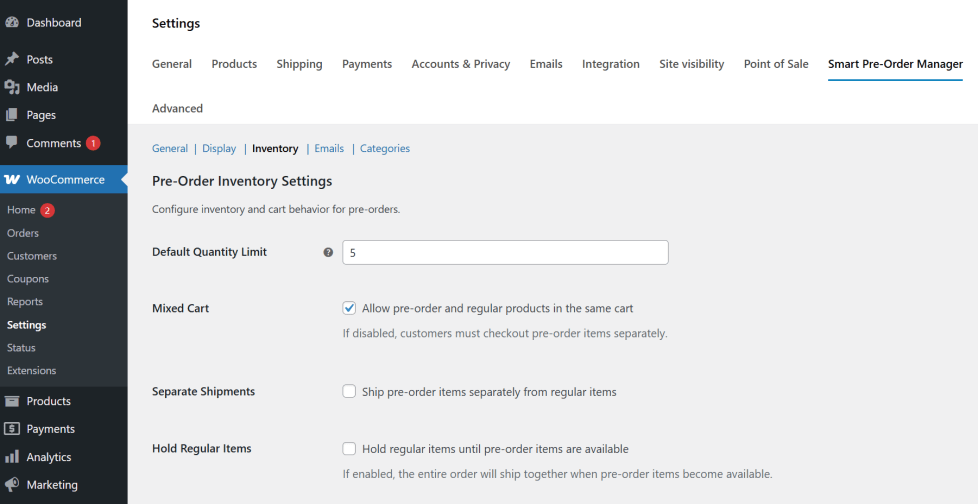Click the WooCommerce logo icon
The height and width of the screenshot is (504, 978).
coord(12,180)
